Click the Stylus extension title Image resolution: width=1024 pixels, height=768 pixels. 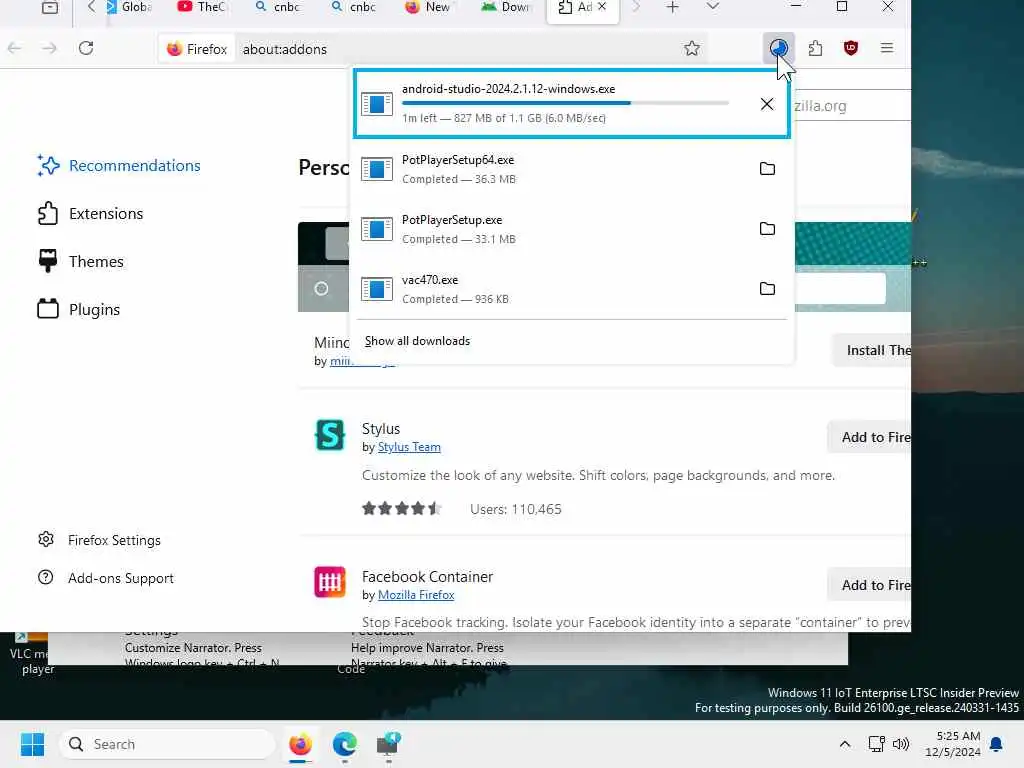(x=381, y=429)
